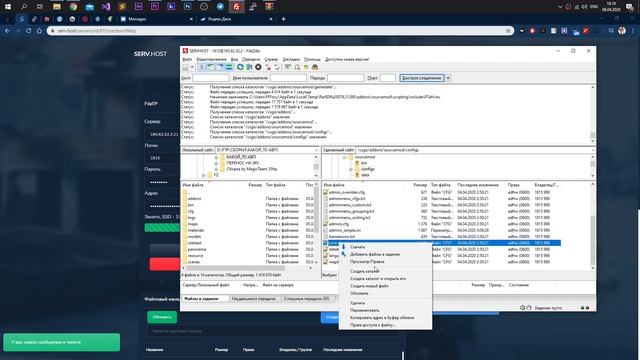
Task: Open directory listing filters icon
Action: [x=288, y=67]
